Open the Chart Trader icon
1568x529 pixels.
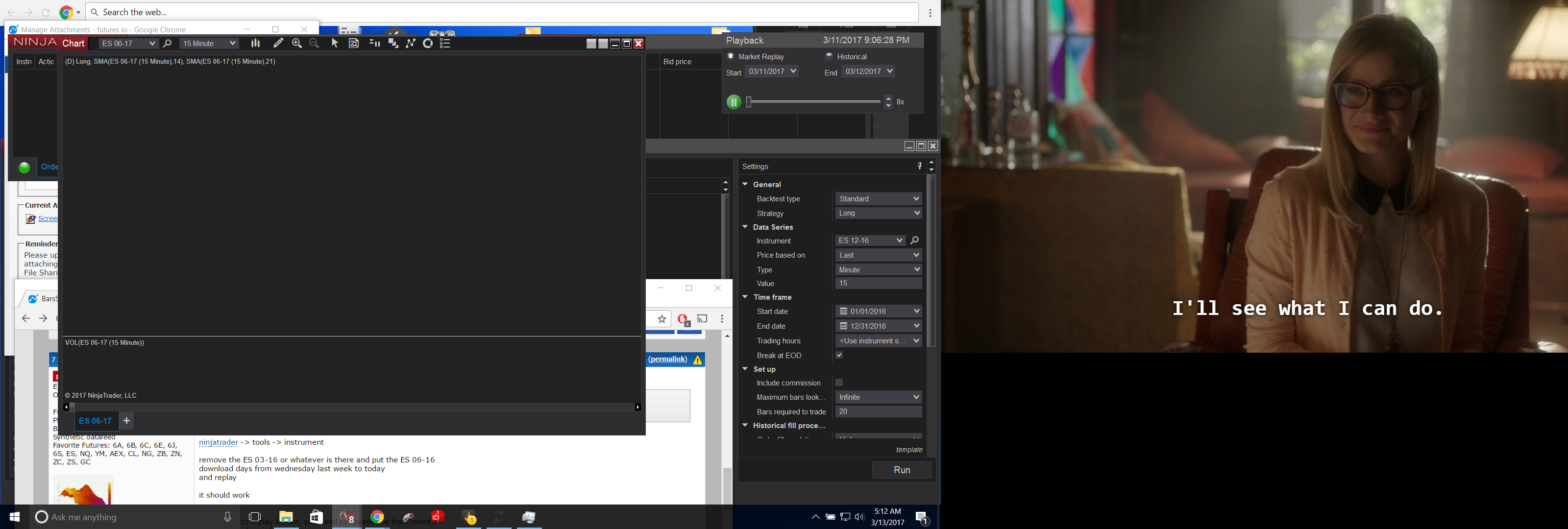pyautogui.click(x=375, y=43)
